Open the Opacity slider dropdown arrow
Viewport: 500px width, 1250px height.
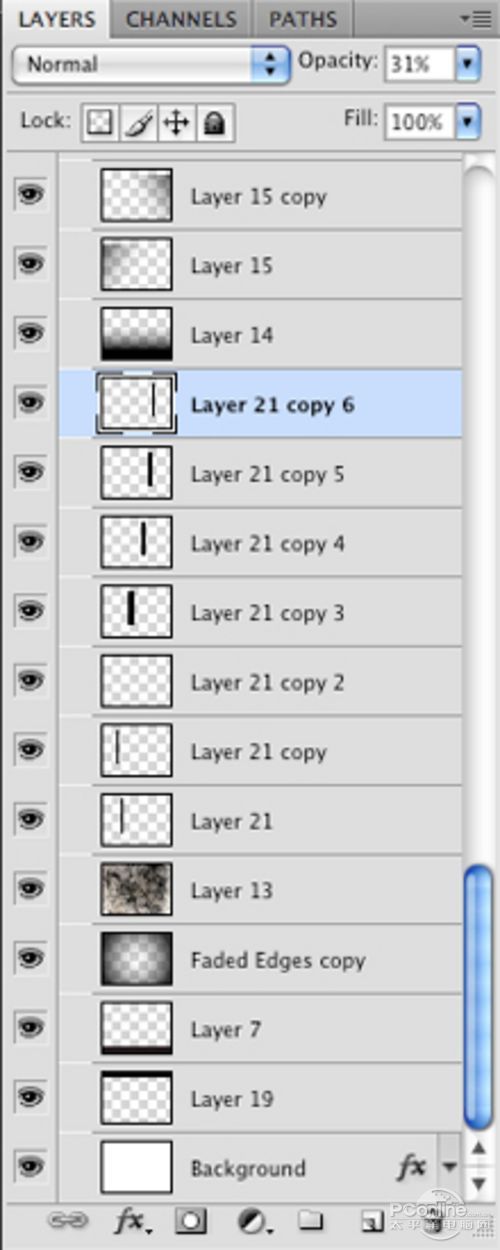point(468,65)
